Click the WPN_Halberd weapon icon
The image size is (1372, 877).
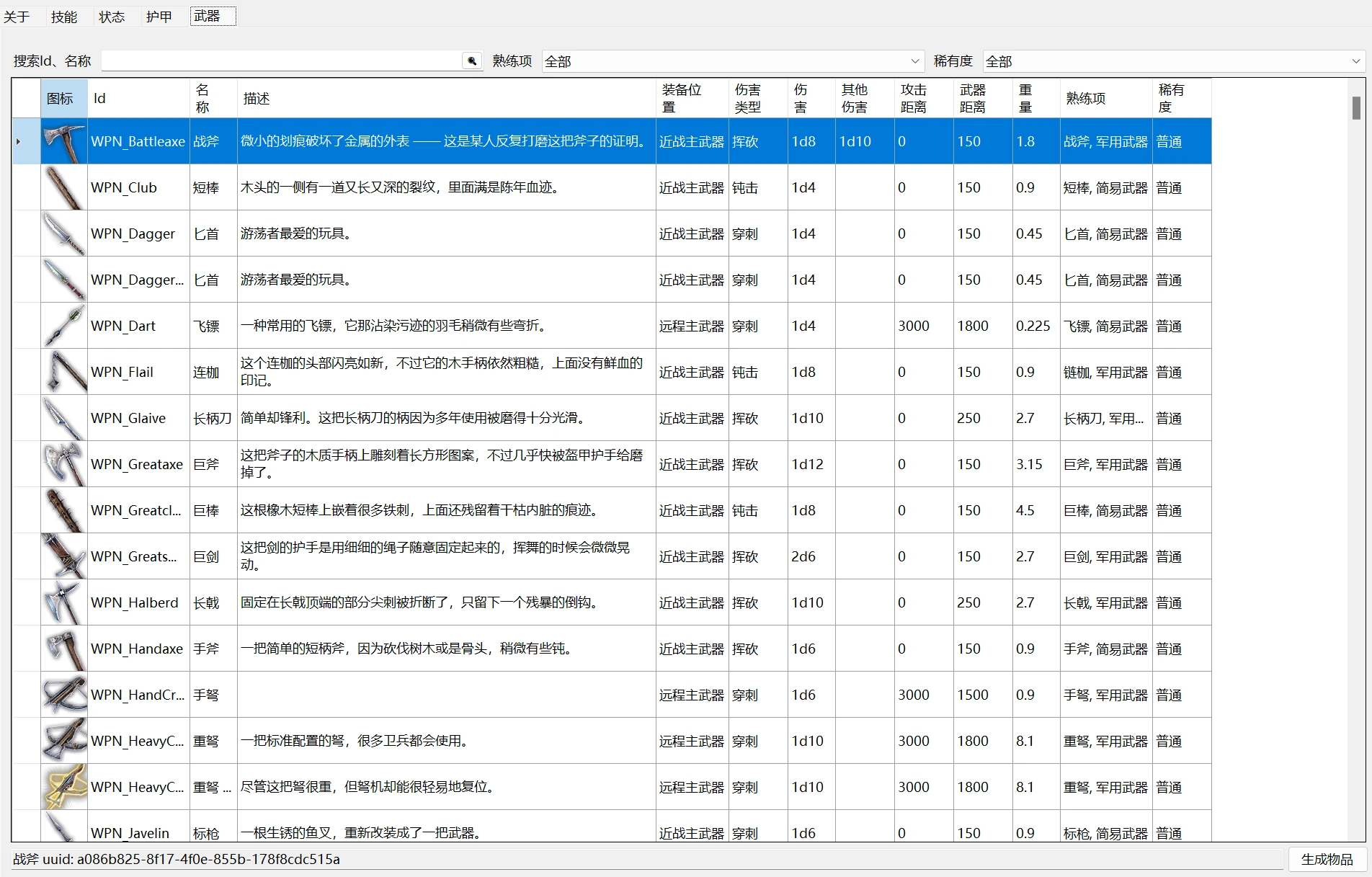coord(64,602)
